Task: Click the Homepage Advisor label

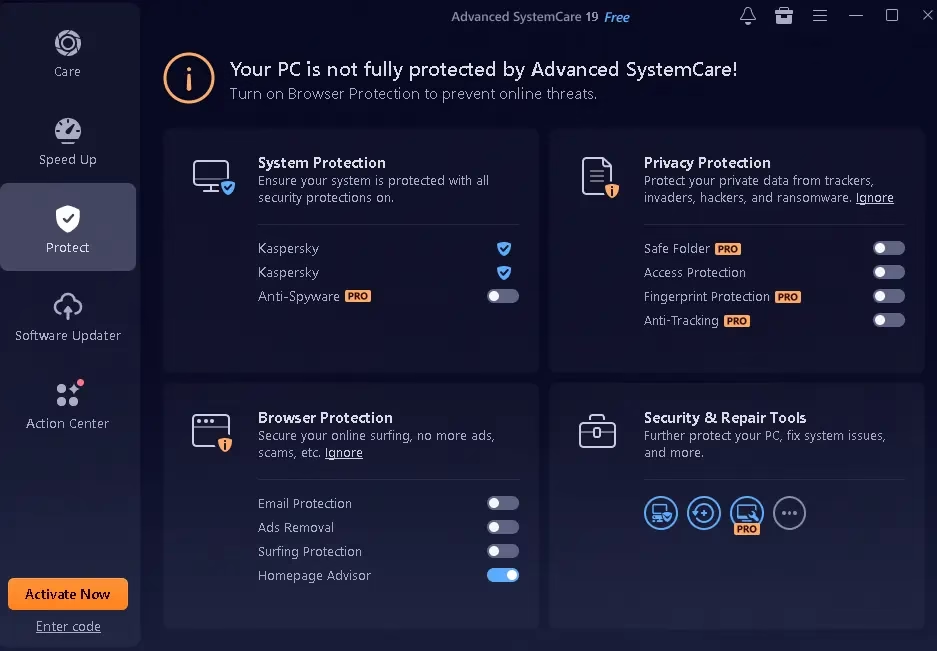Action: click(314, 575)
